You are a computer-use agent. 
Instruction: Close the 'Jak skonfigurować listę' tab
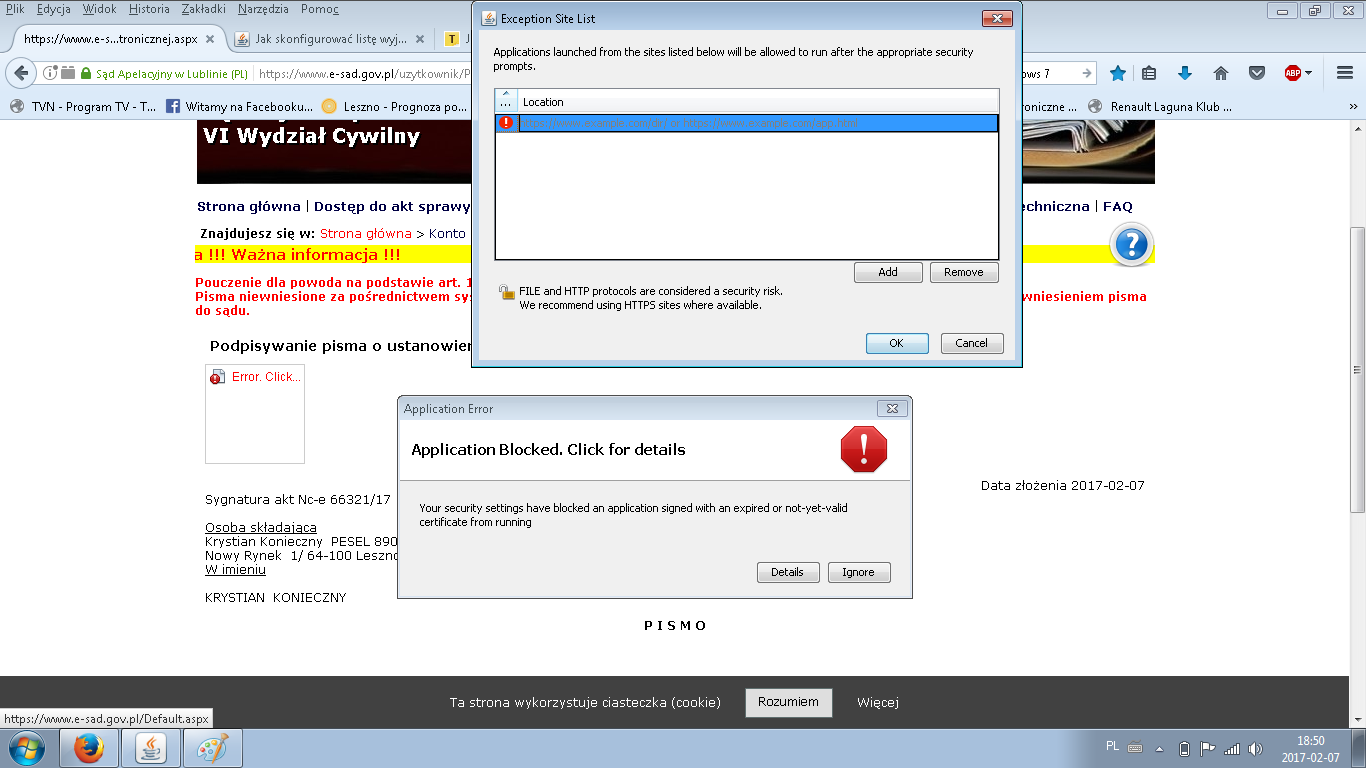[420, 40]
